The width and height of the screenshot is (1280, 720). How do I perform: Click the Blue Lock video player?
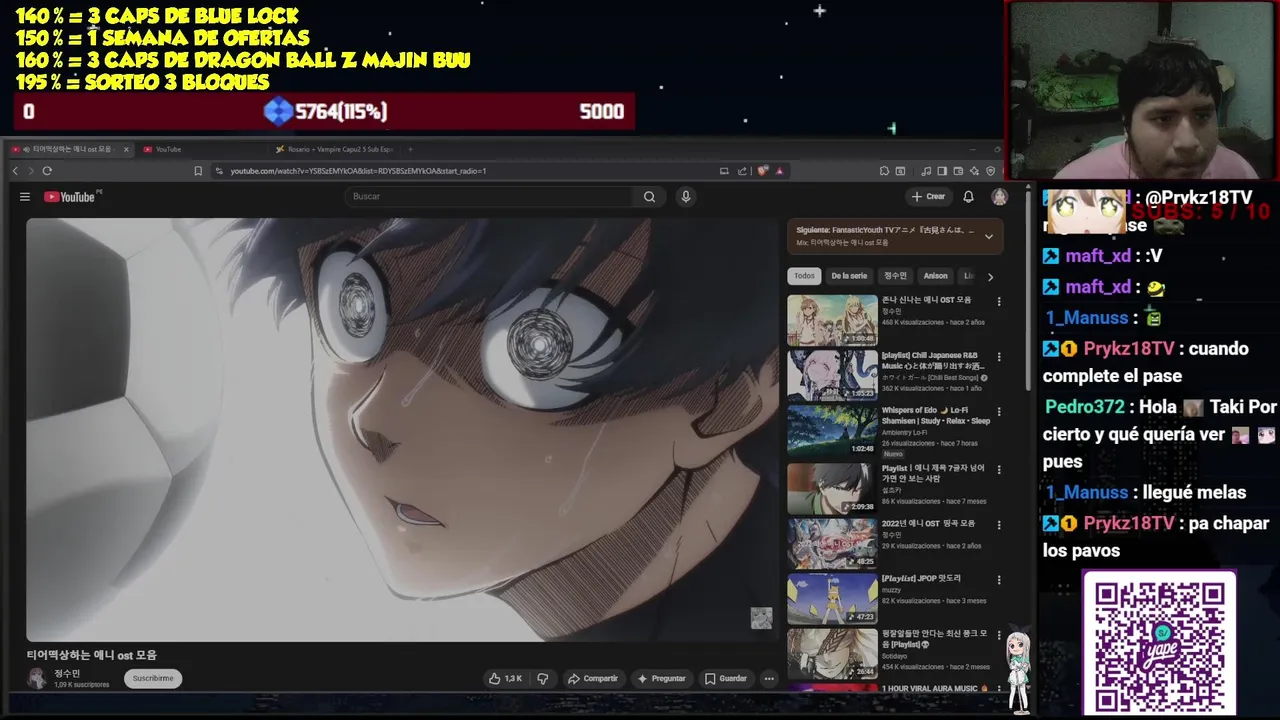click(x=402, y=429)
